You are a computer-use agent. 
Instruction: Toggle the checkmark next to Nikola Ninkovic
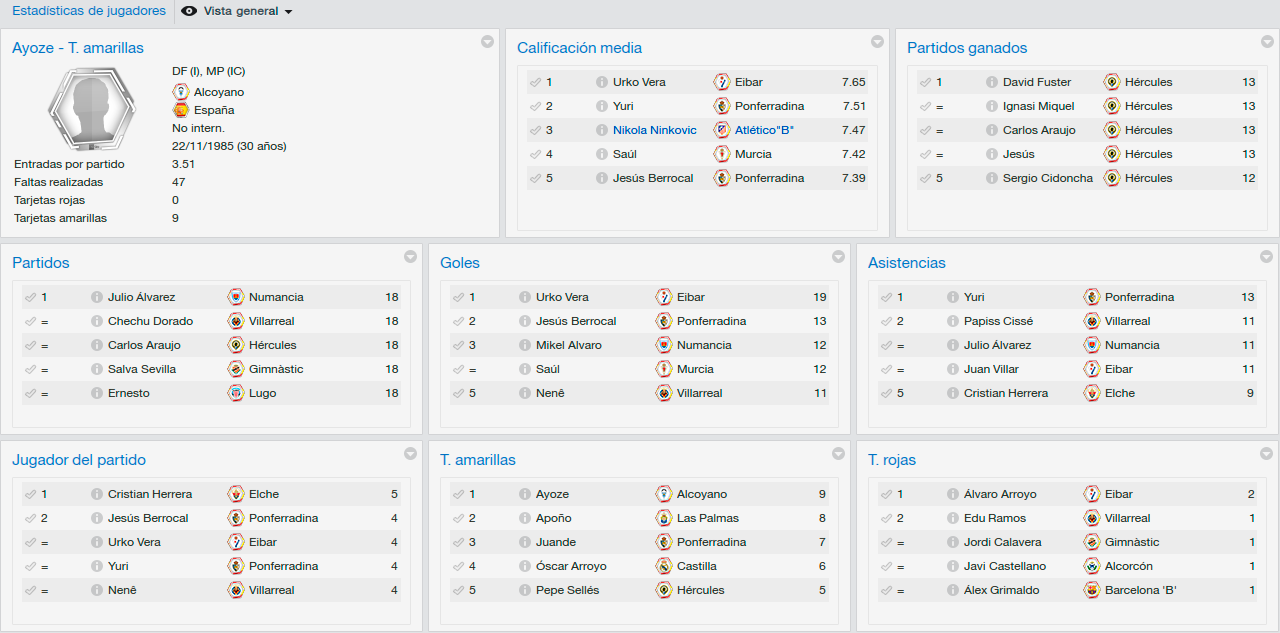pos(535,130)
